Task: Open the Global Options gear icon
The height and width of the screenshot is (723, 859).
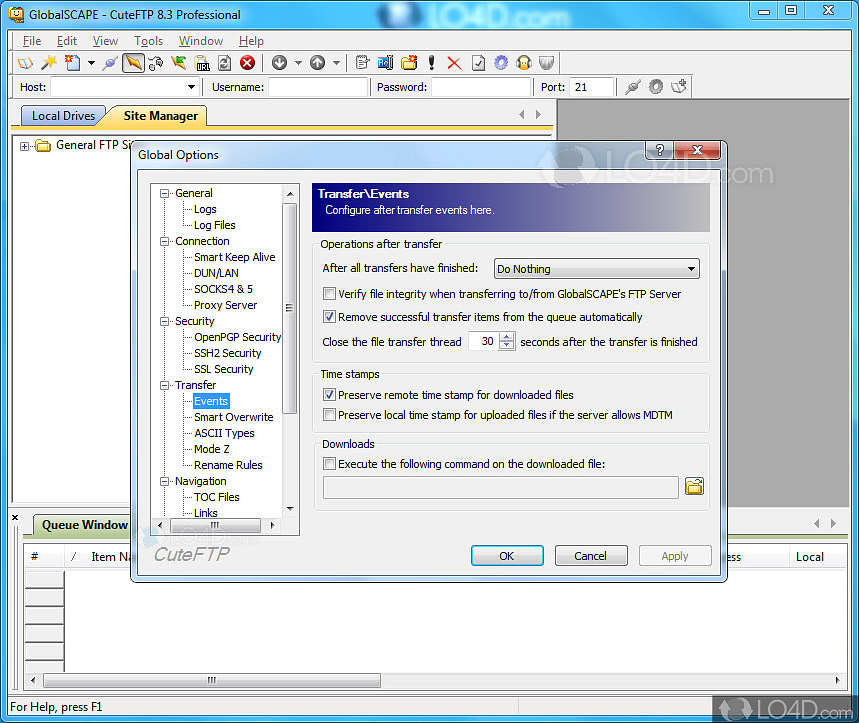Action: tap(501, 63)
